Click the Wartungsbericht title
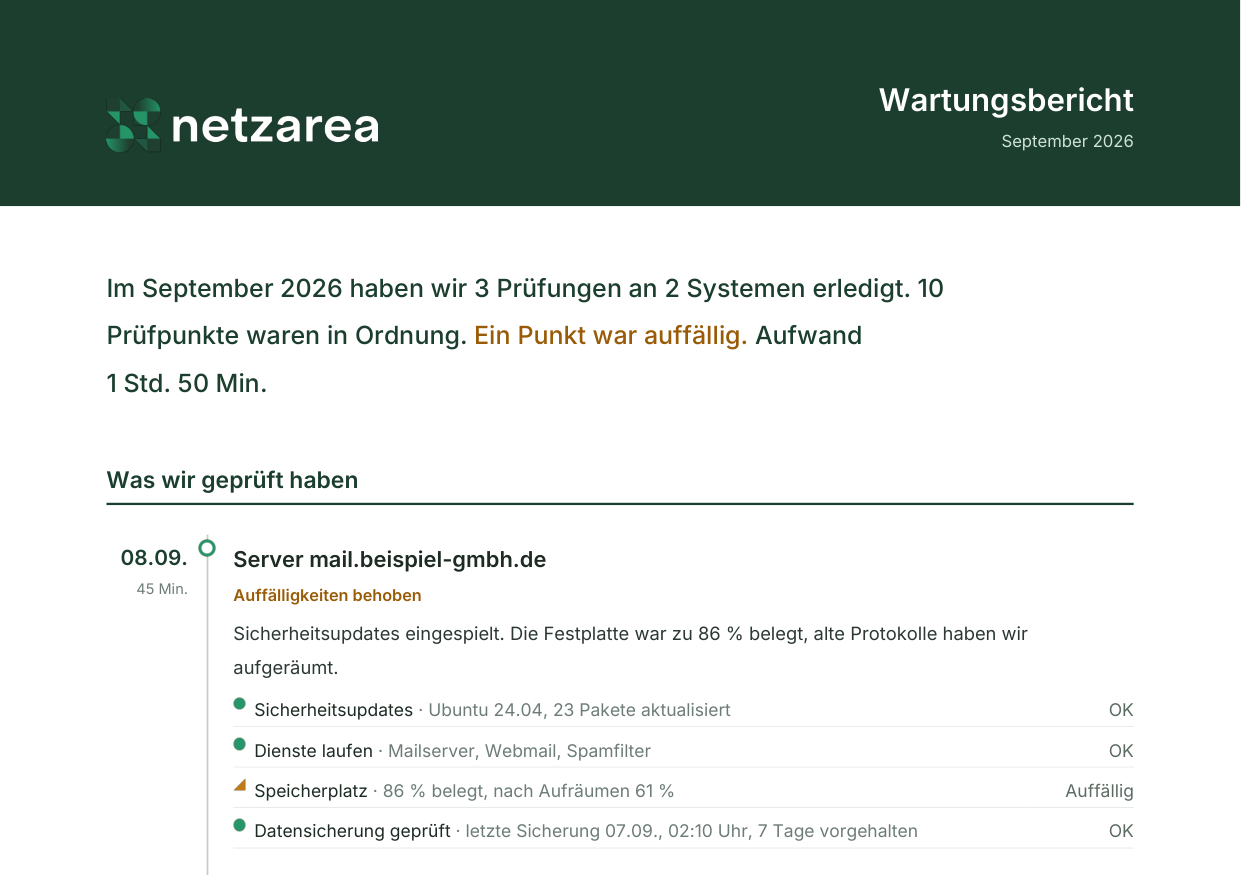The height and width of the screenshot is (876, 1241). 1006,100
